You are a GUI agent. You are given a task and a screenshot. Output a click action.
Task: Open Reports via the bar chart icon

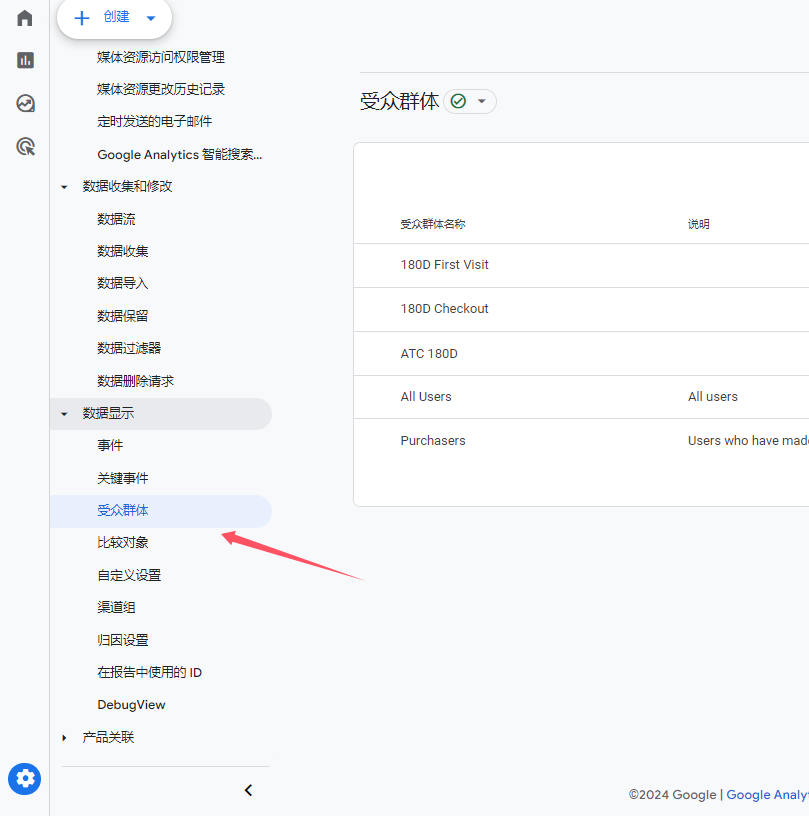click(x=24, y=60)
